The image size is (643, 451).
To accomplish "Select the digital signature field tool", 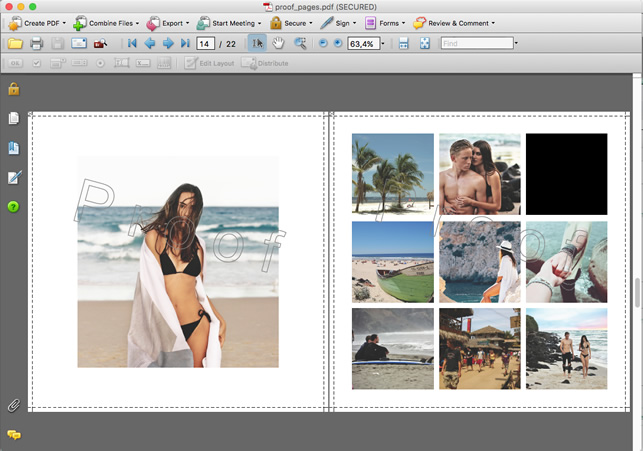I will click(143, 63).
